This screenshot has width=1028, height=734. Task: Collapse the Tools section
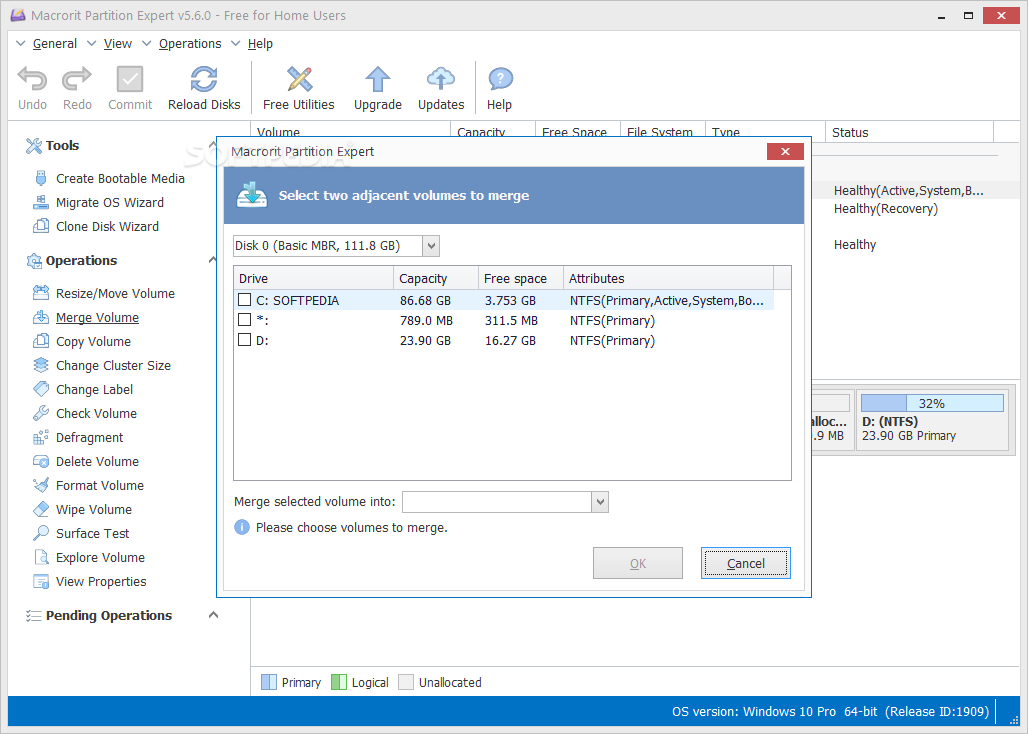coord(212,145)
